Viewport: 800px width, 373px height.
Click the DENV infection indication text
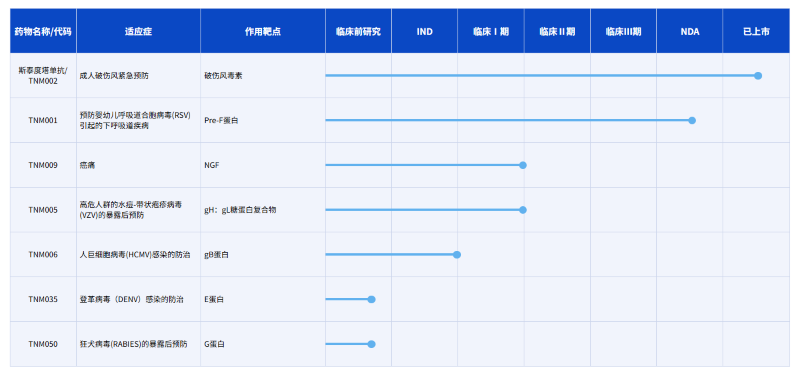[x=132, y=300]
